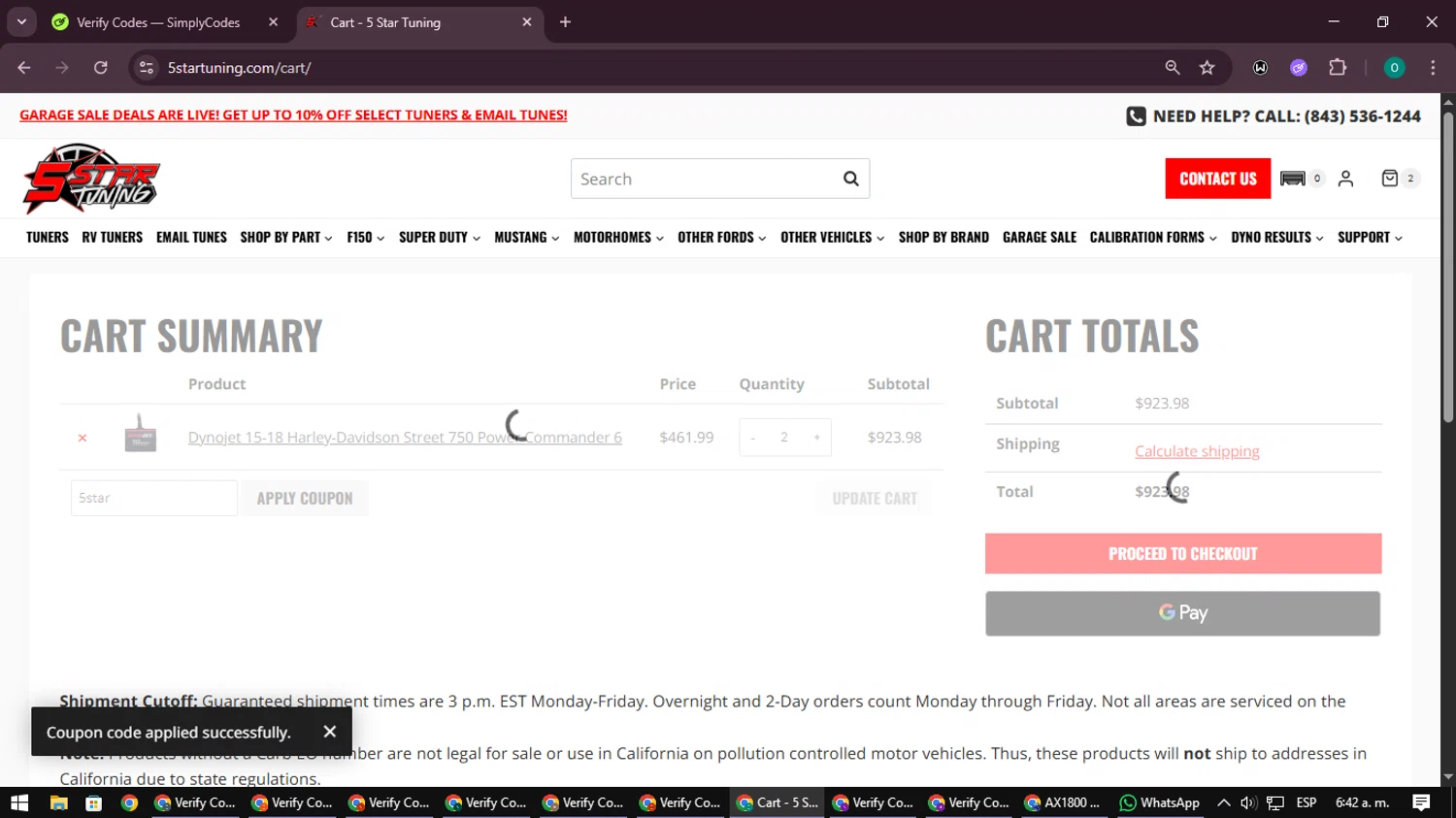This screenshot has width=1456, height=818.
Task: Open the Chrome profile avatar
Action: (x=1394, y=68)
